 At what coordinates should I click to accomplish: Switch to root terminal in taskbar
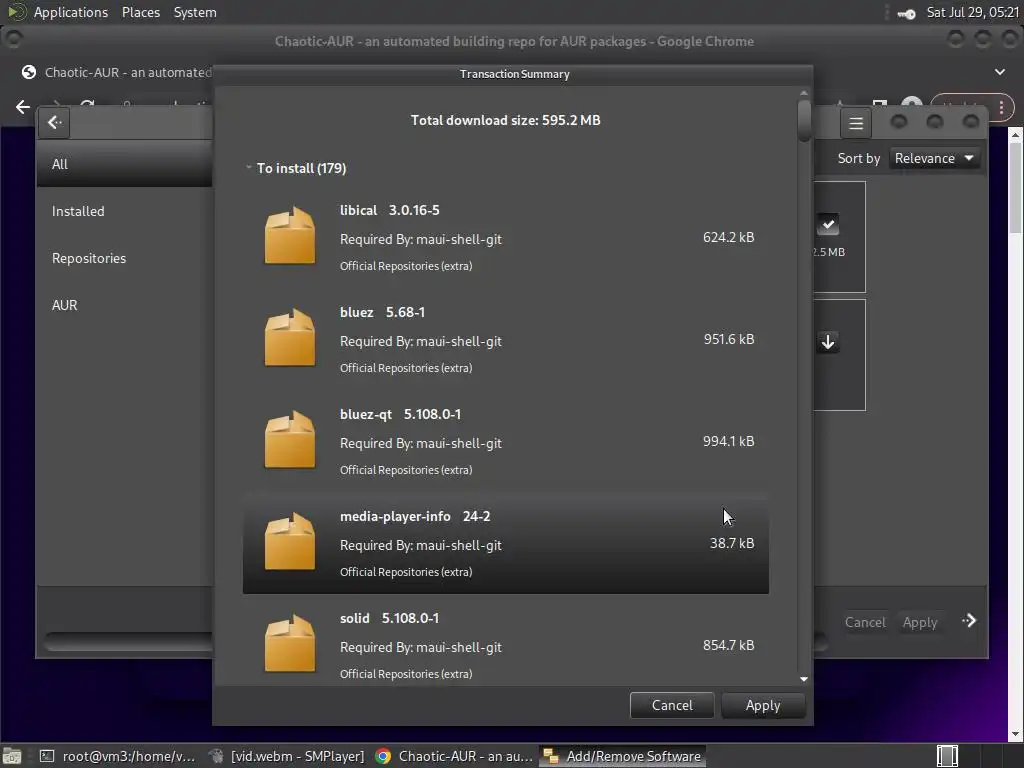click(118, 756)
